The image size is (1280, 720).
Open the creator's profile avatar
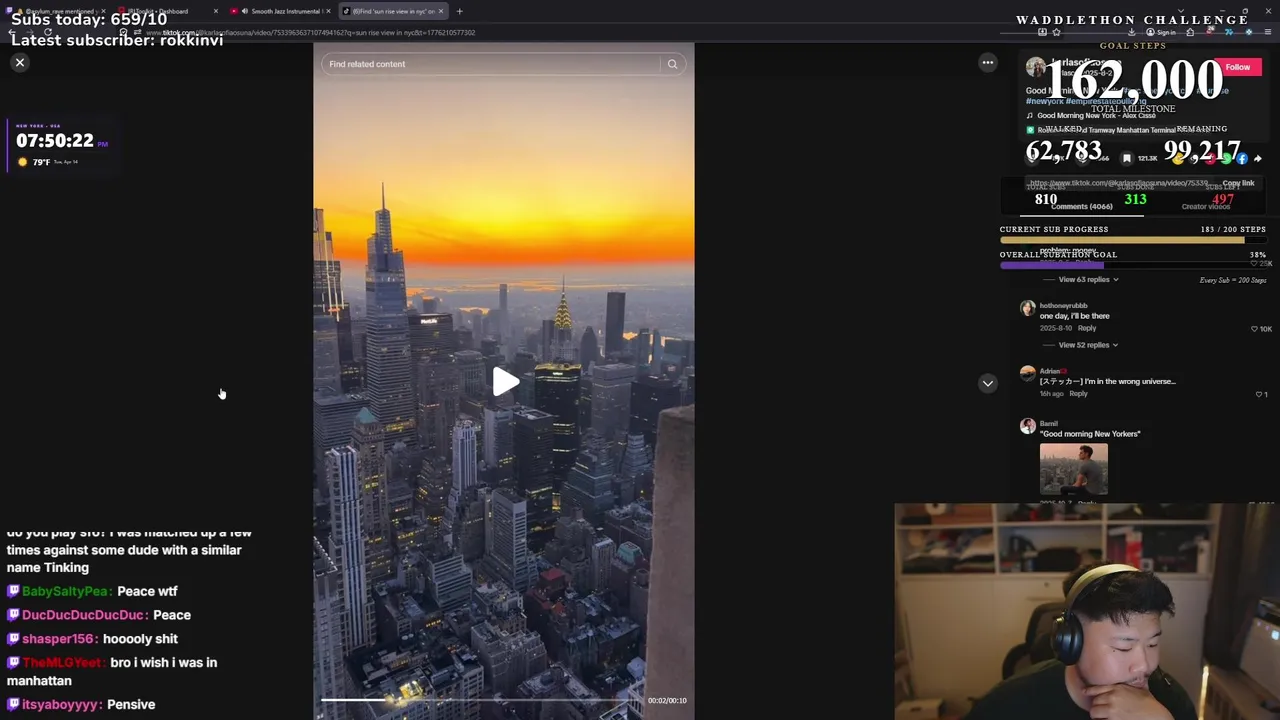coord(1035,67)
